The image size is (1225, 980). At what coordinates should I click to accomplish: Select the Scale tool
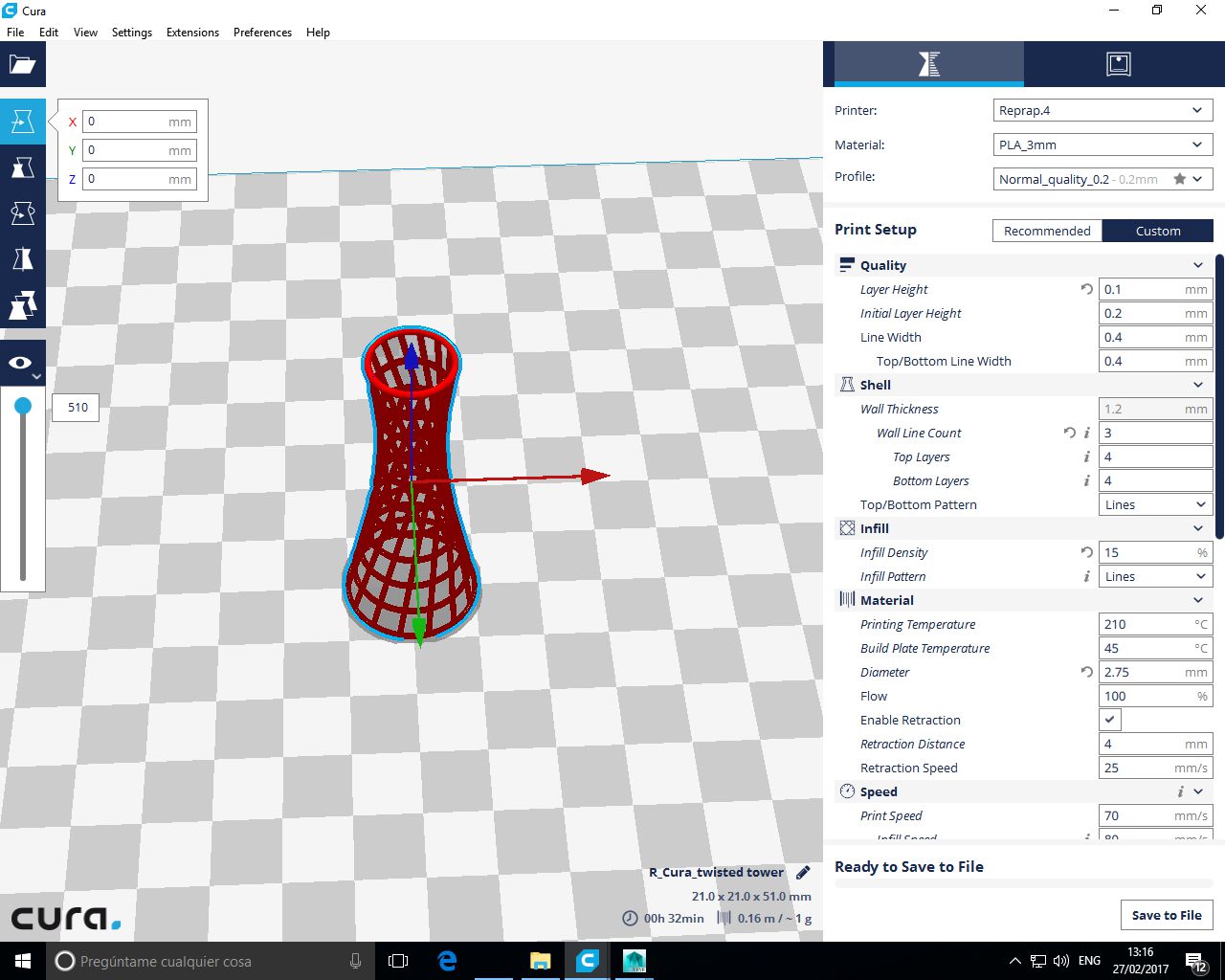[x=22, y=167]
